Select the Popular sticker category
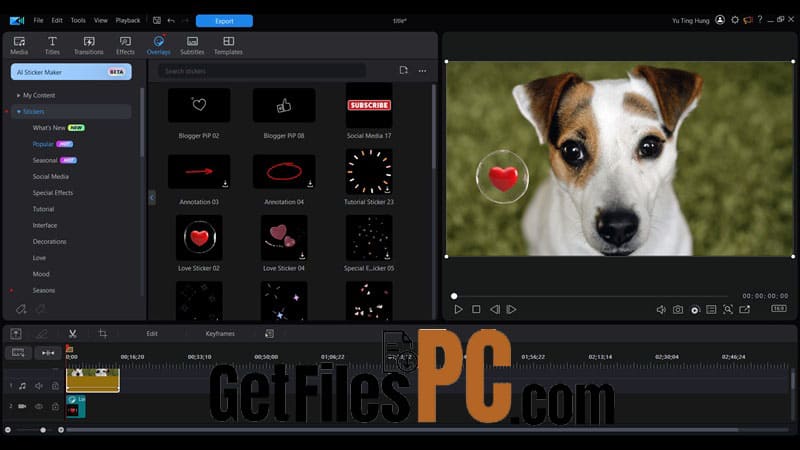This screenshot has width=800, height=450. click(43, 144)
